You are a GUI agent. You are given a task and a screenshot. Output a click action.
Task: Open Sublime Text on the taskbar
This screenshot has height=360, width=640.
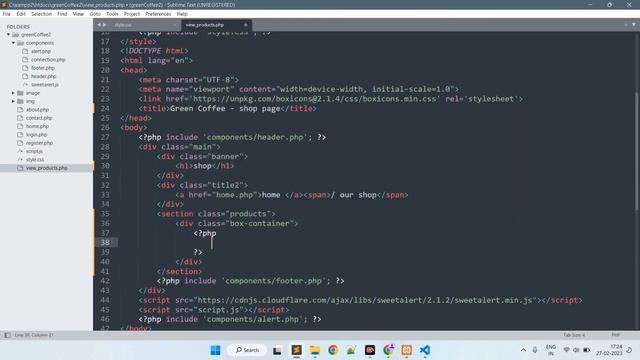[x=296, y=350]
